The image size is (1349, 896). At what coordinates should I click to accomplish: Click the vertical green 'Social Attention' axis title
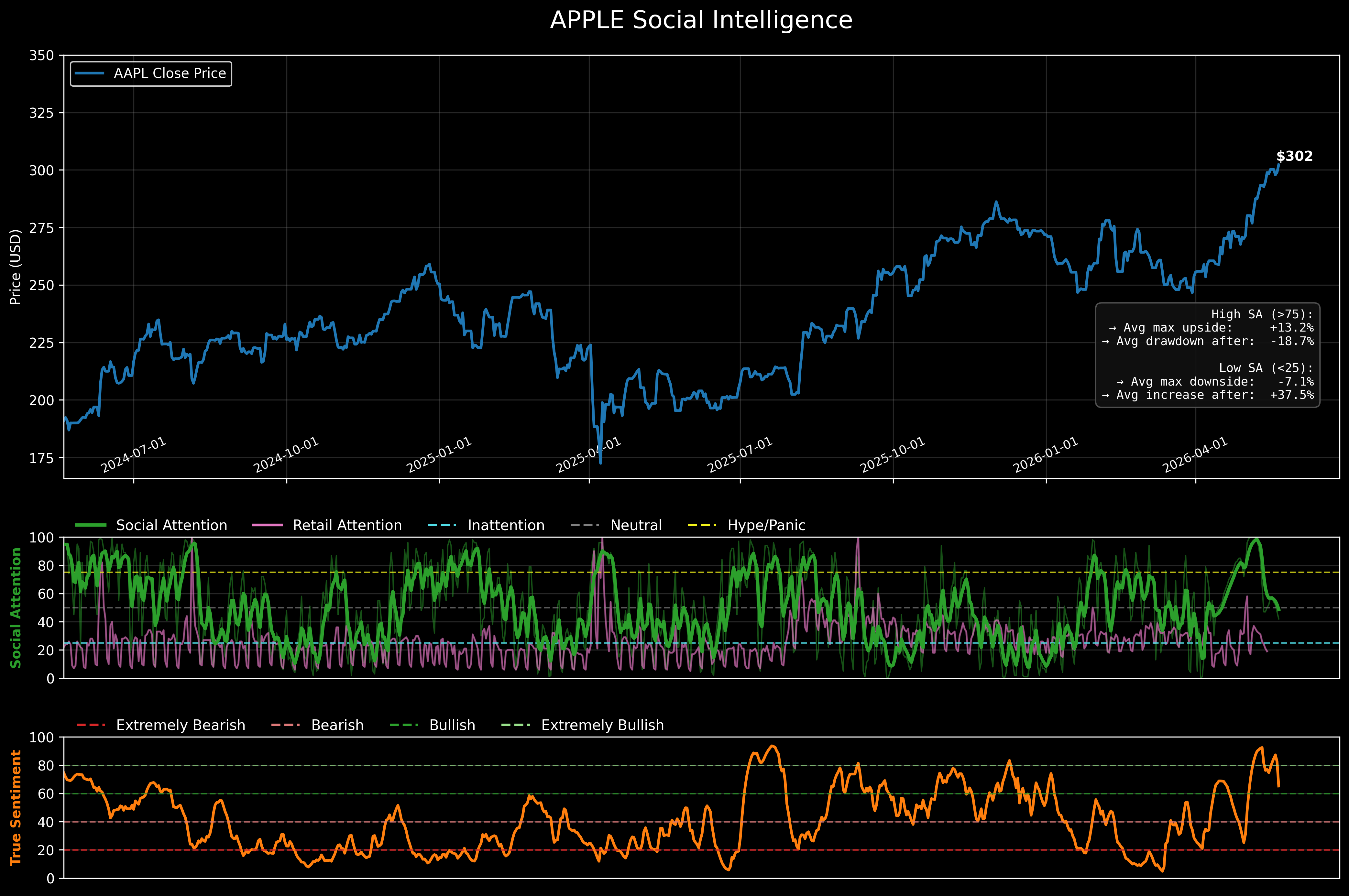pos(16,607)
